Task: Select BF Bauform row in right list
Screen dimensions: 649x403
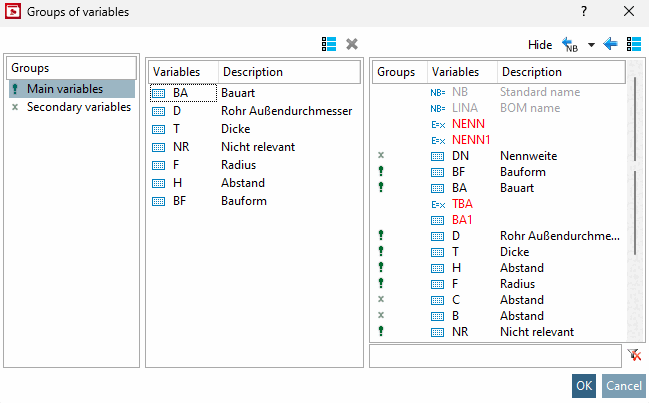Action: [499, 172]
